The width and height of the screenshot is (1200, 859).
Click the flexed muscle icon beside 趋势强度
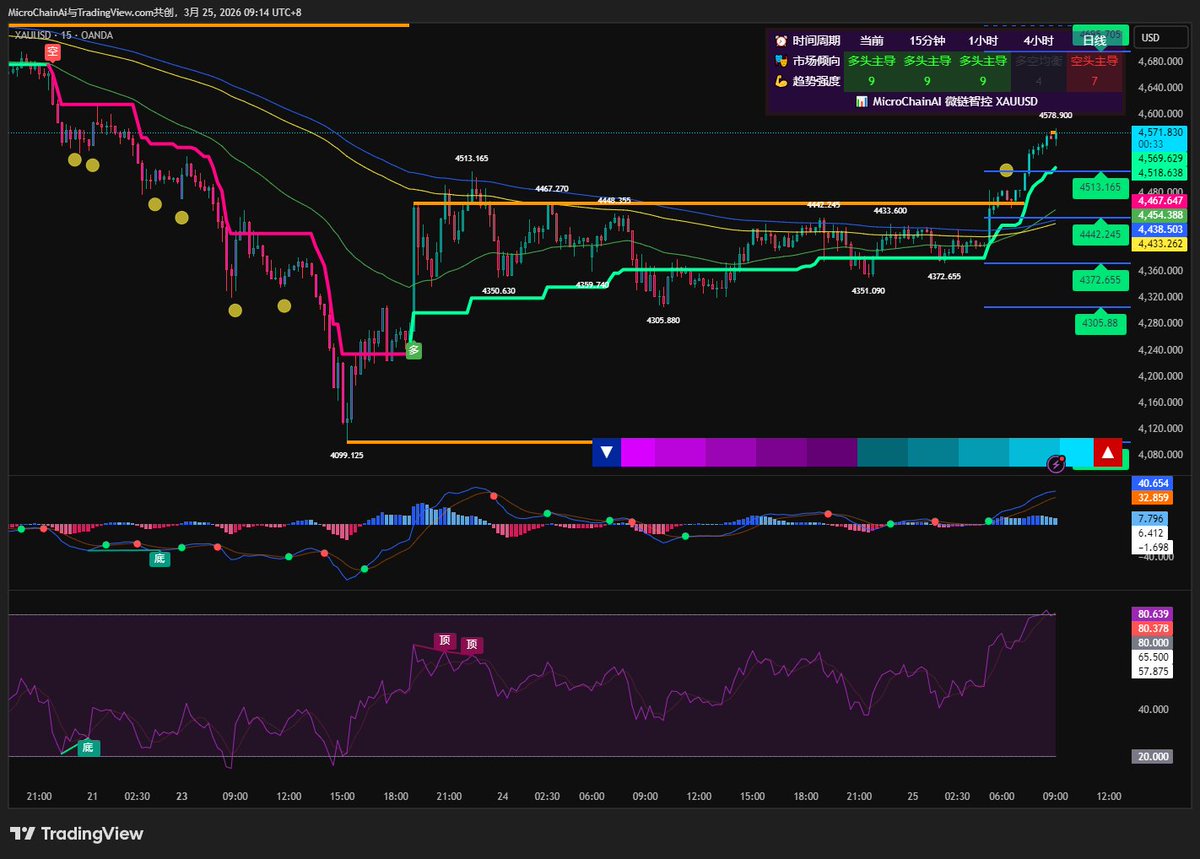[780, 81]
